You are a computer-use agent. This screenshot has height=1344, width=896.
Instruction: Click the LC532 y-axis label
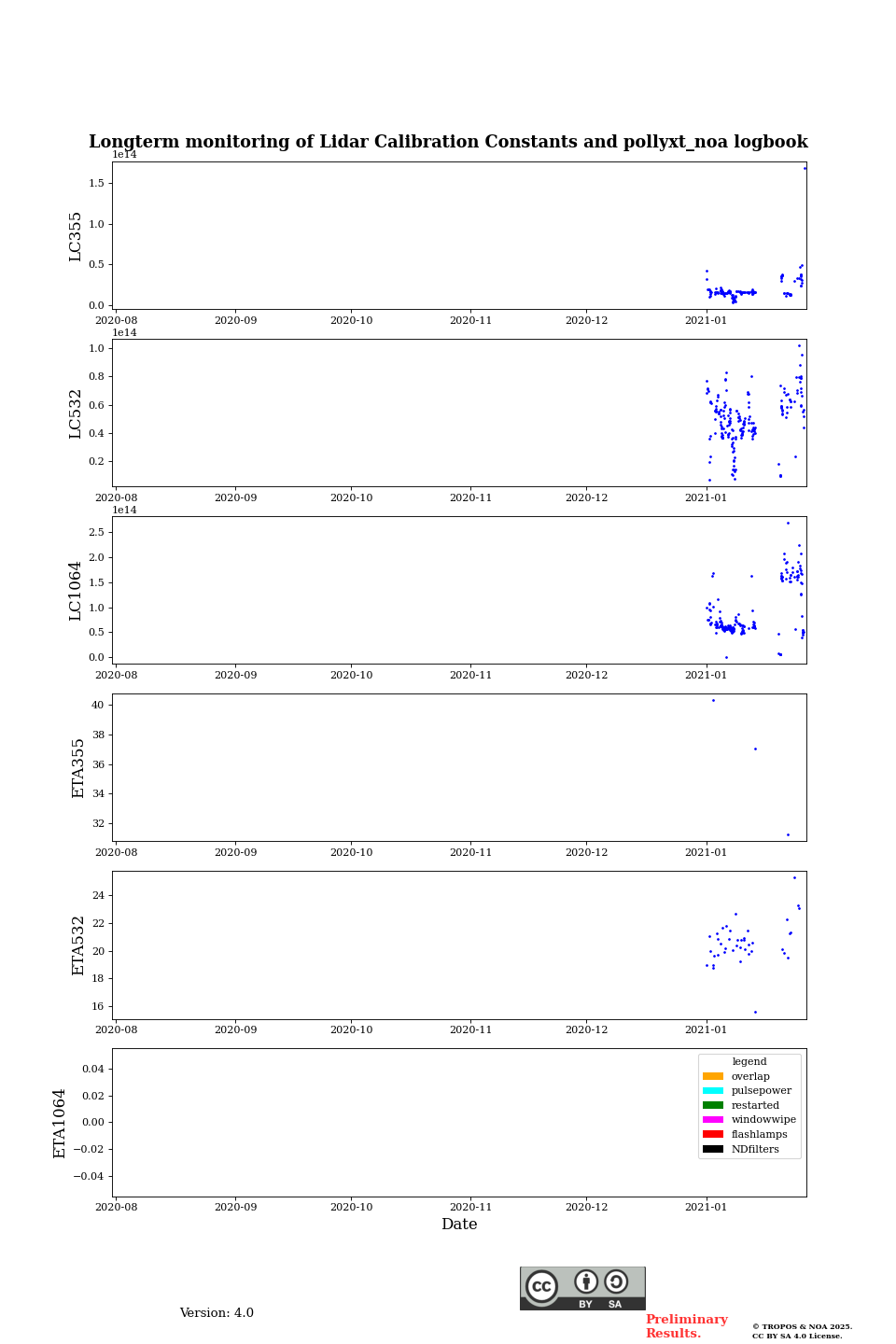(x=76, y=413)
